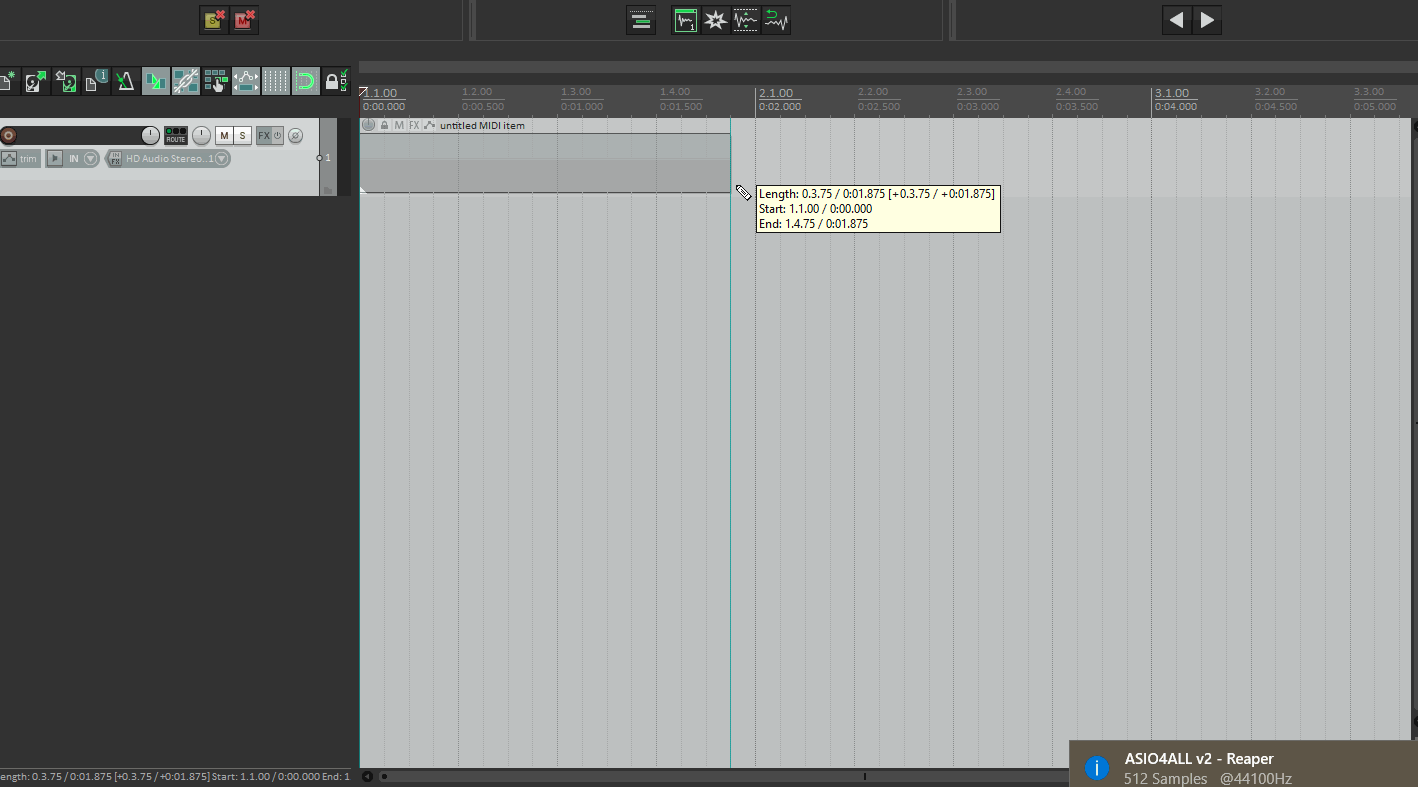
Task: Click ruler at 1.2.00
Action: pos(478,93)
